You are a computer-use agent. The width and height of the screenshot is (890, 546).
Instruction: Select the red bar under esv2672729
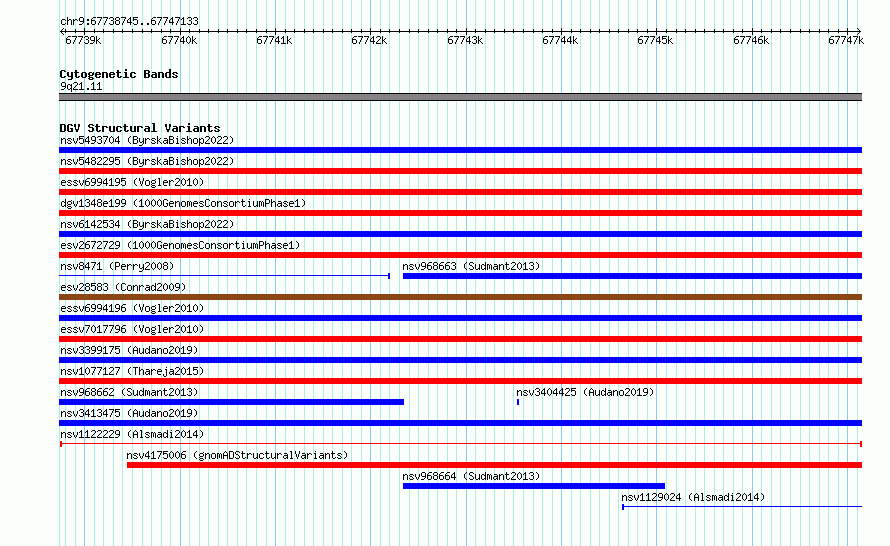(x=460, y=255)
